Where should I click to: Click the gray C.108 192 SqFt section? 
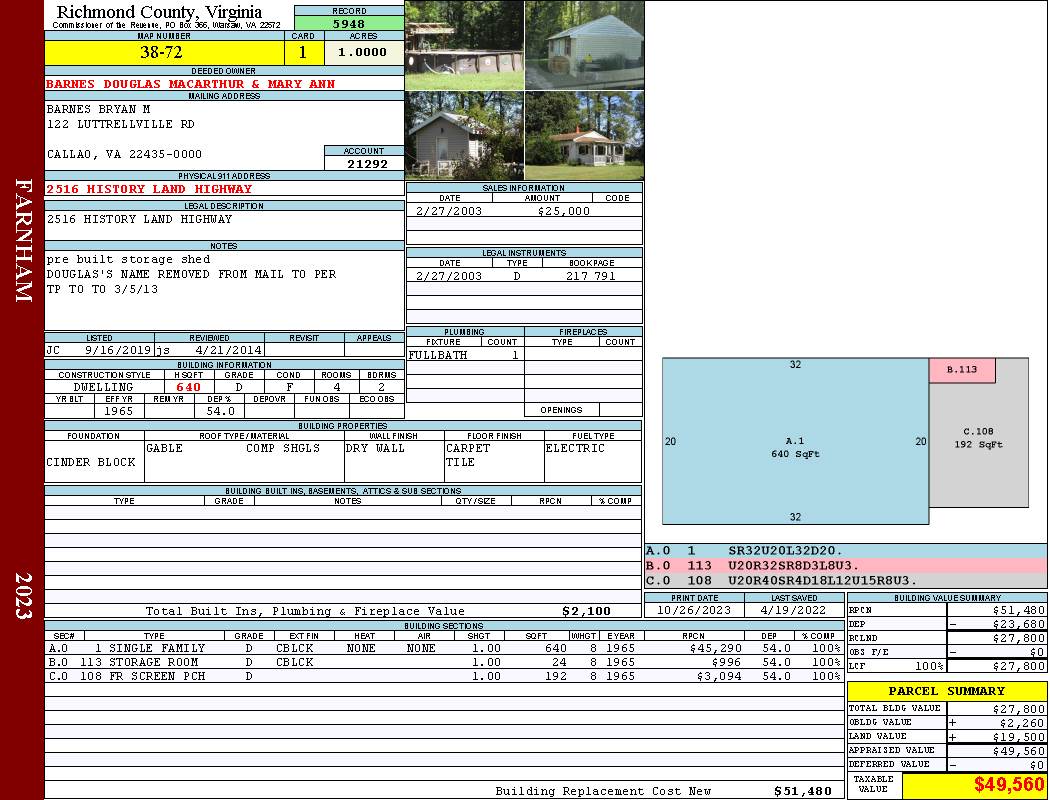(x=978, y=440)
